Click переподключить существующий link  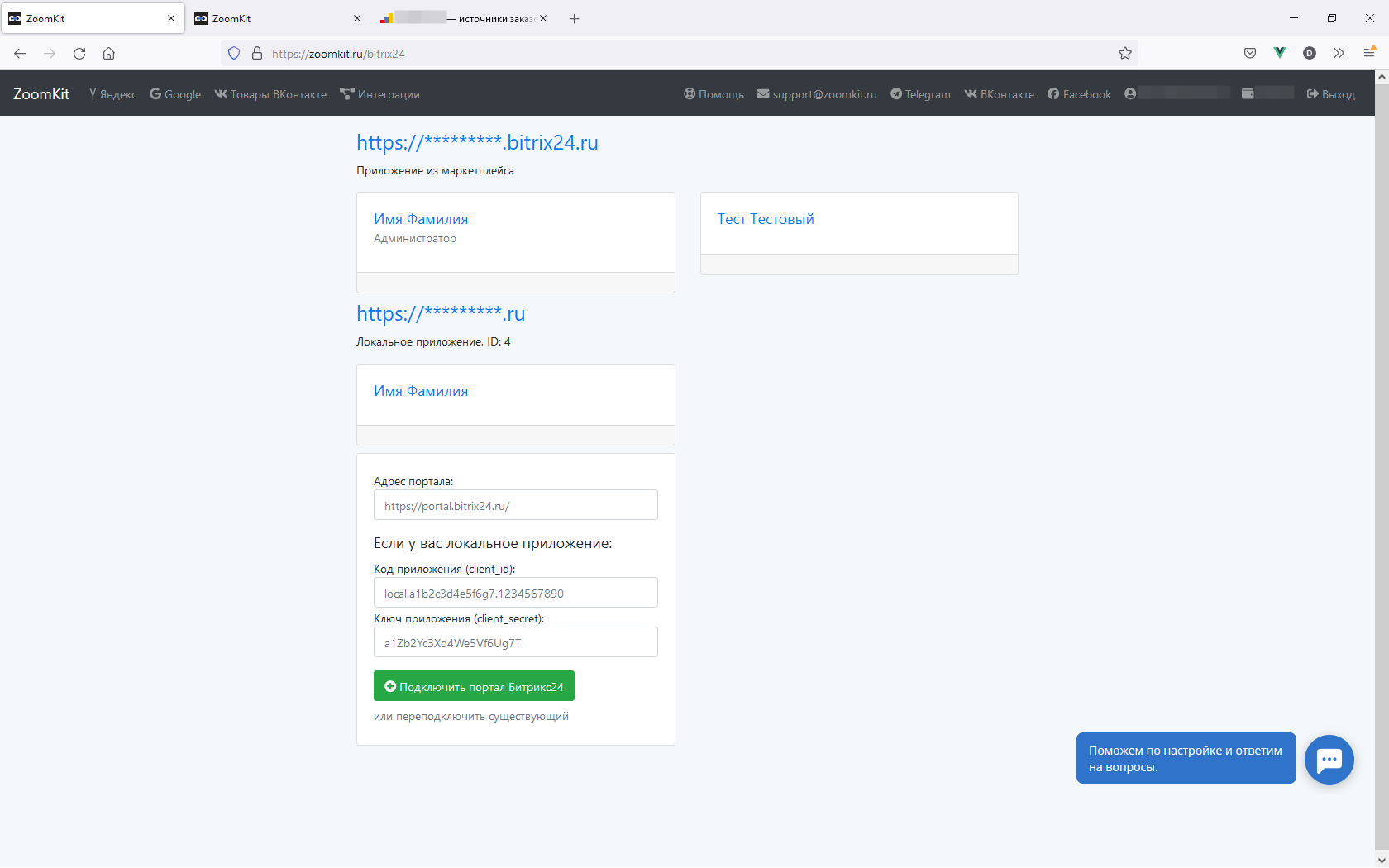pyautogui.click(x=482, y=716)
